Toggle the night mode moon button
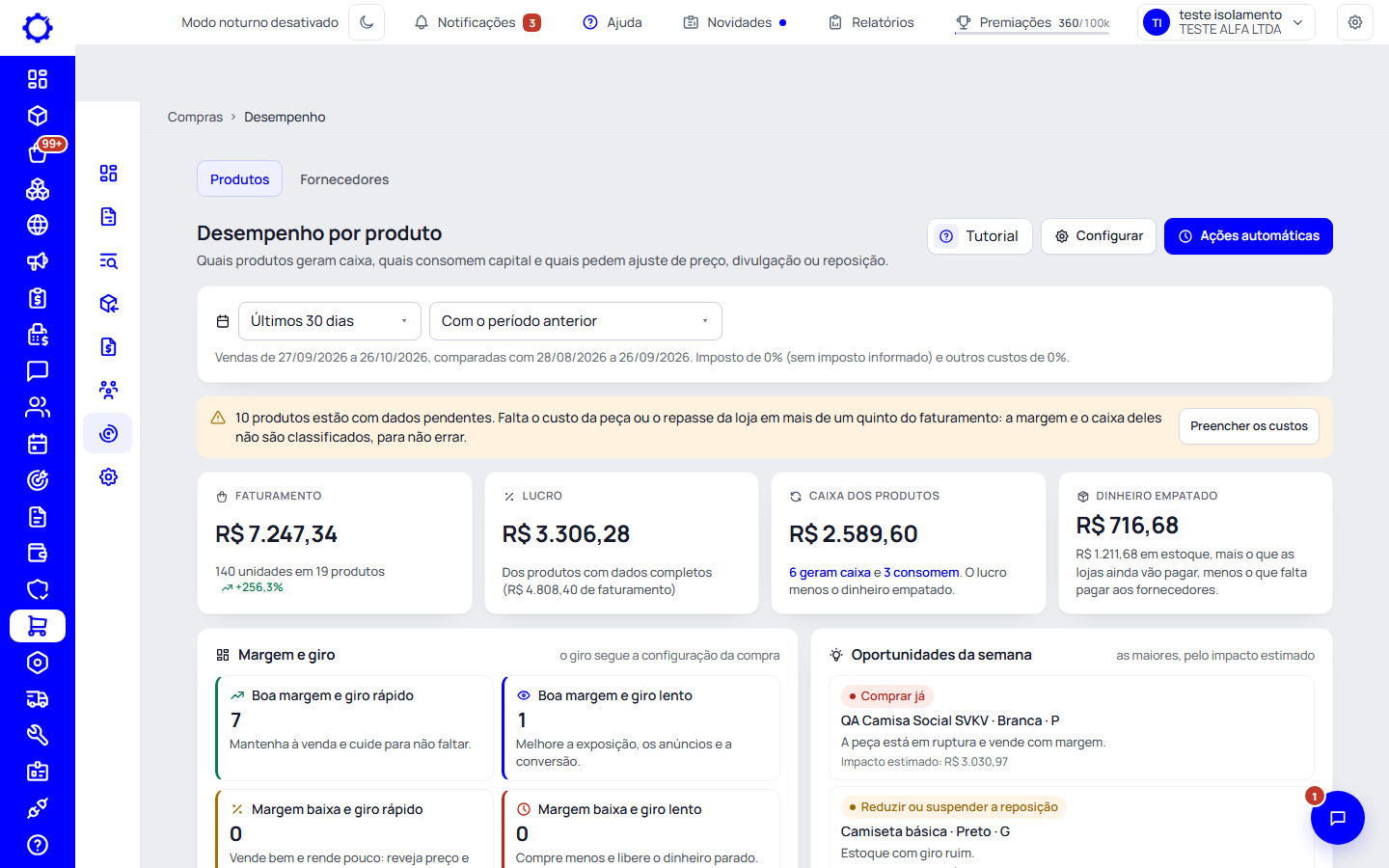 click(x=367, y=22)
